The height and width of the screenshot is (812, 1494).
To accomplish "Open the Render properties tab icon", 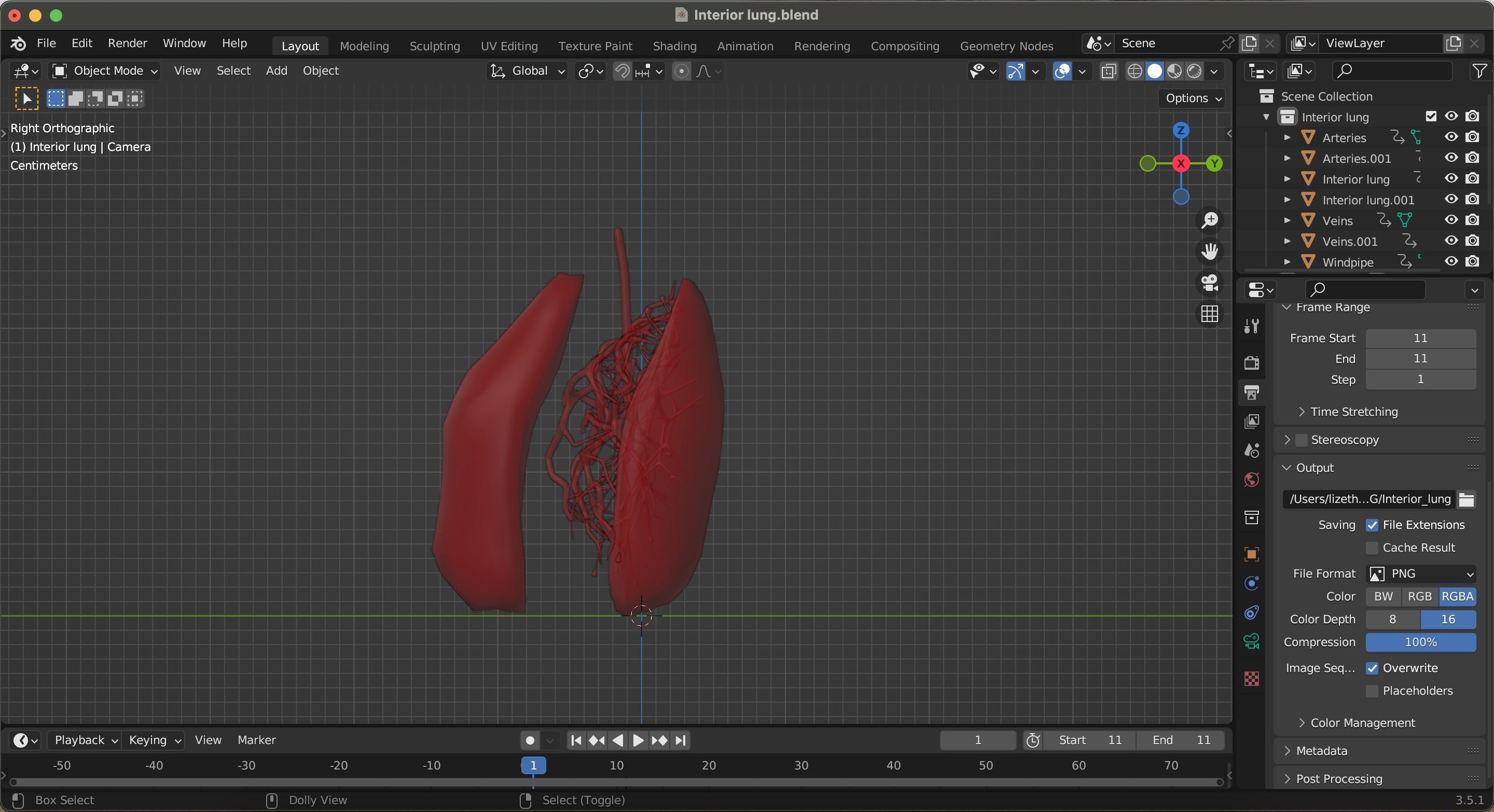I will pos(1252,362).
